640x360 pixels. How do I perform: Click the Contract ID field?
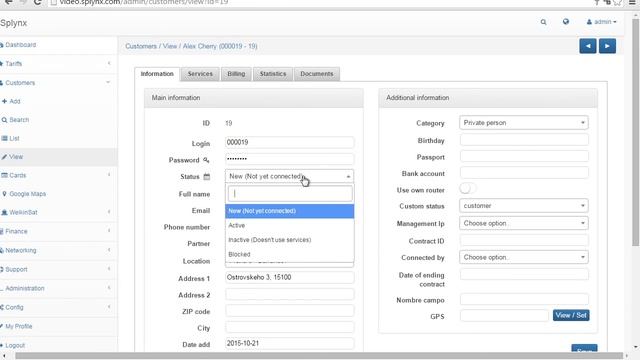point(524,240)
